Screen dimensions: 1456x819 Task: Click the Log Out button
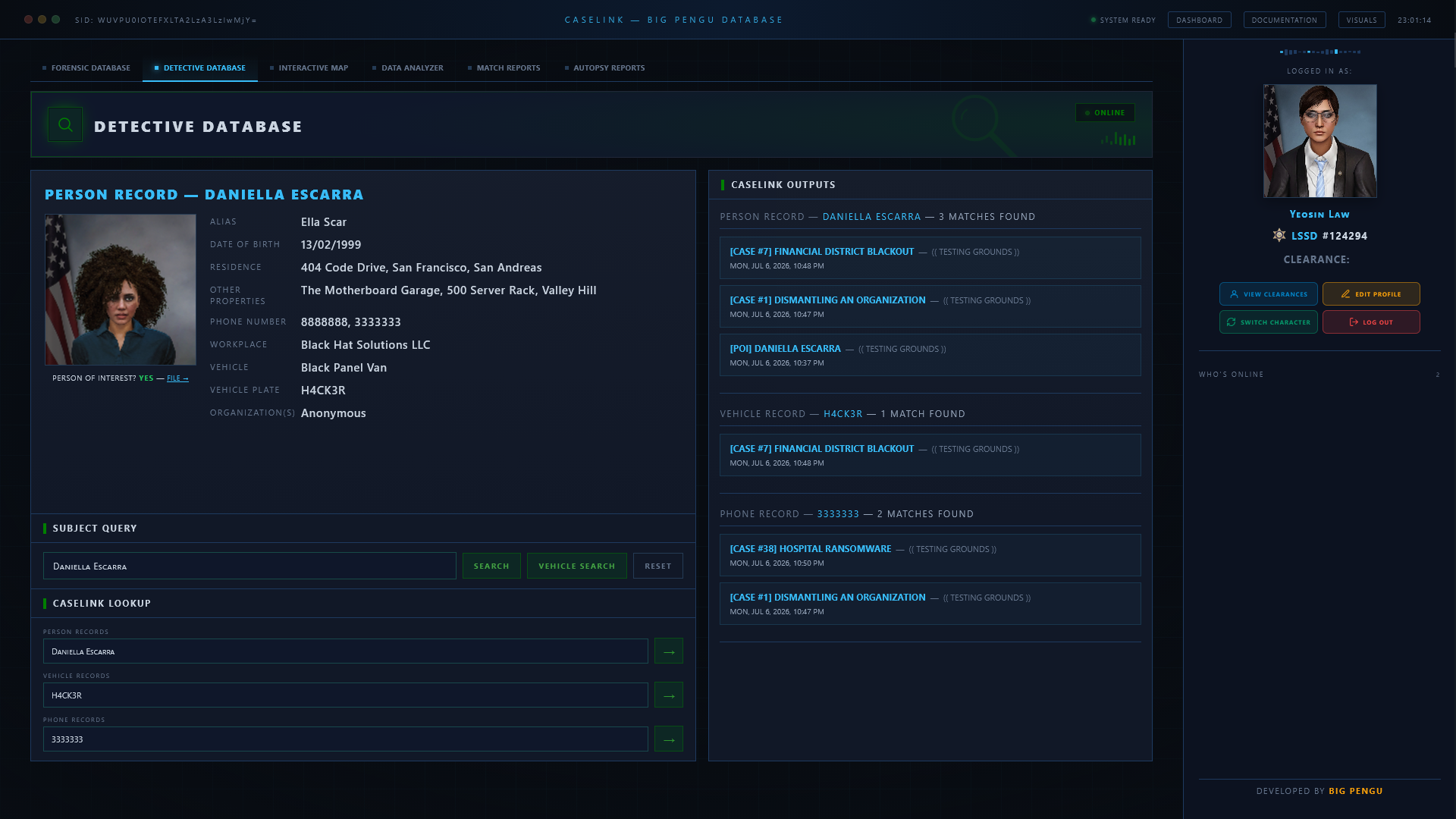[x=1371, y=322]
